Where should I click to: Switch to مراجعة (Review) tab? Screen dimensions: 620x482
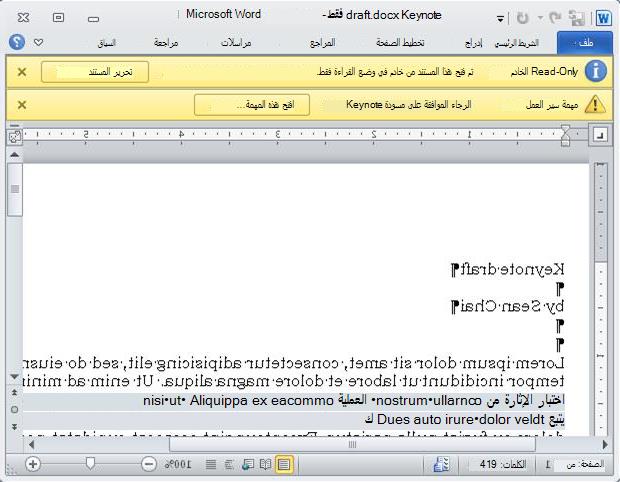pyautogui.click(x=166, y=43)
